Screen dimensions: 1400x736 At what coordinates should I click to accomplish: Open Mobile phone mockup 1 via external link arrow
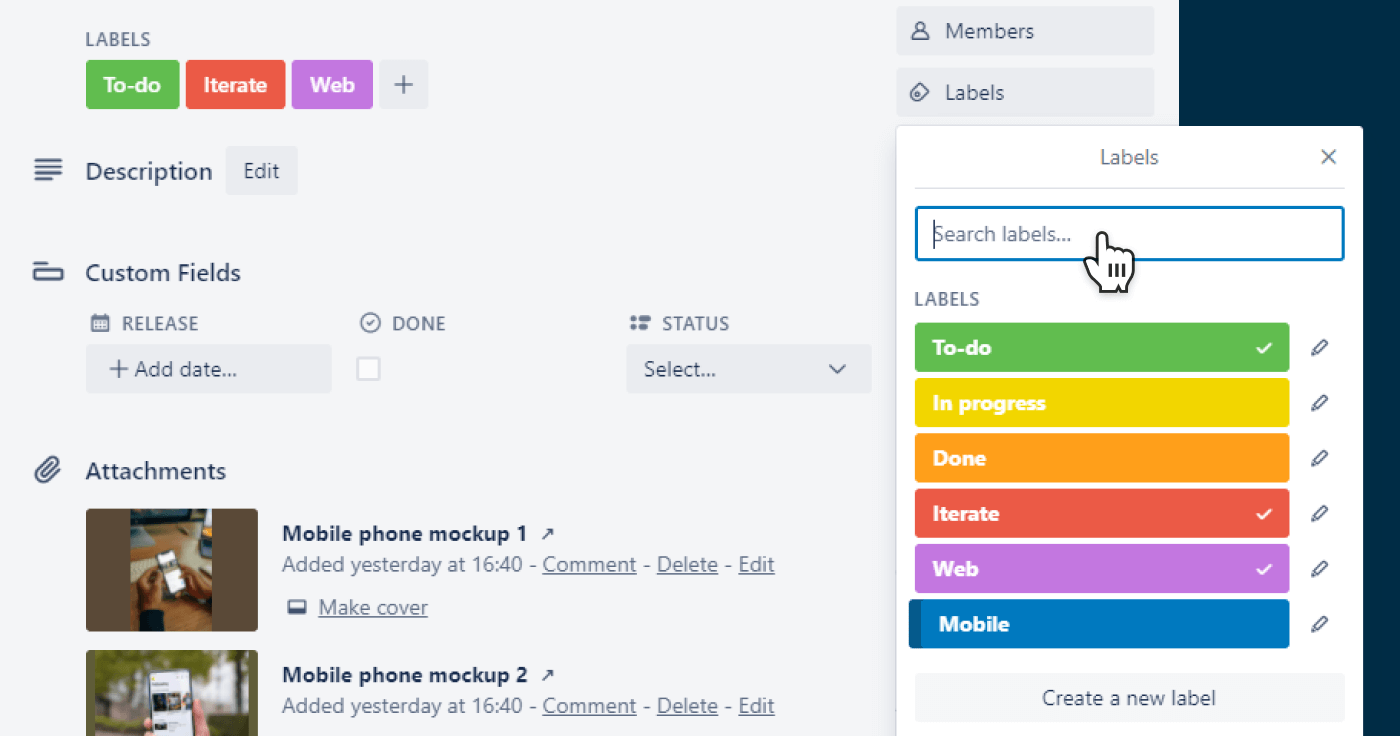click(x=547, y=533)
